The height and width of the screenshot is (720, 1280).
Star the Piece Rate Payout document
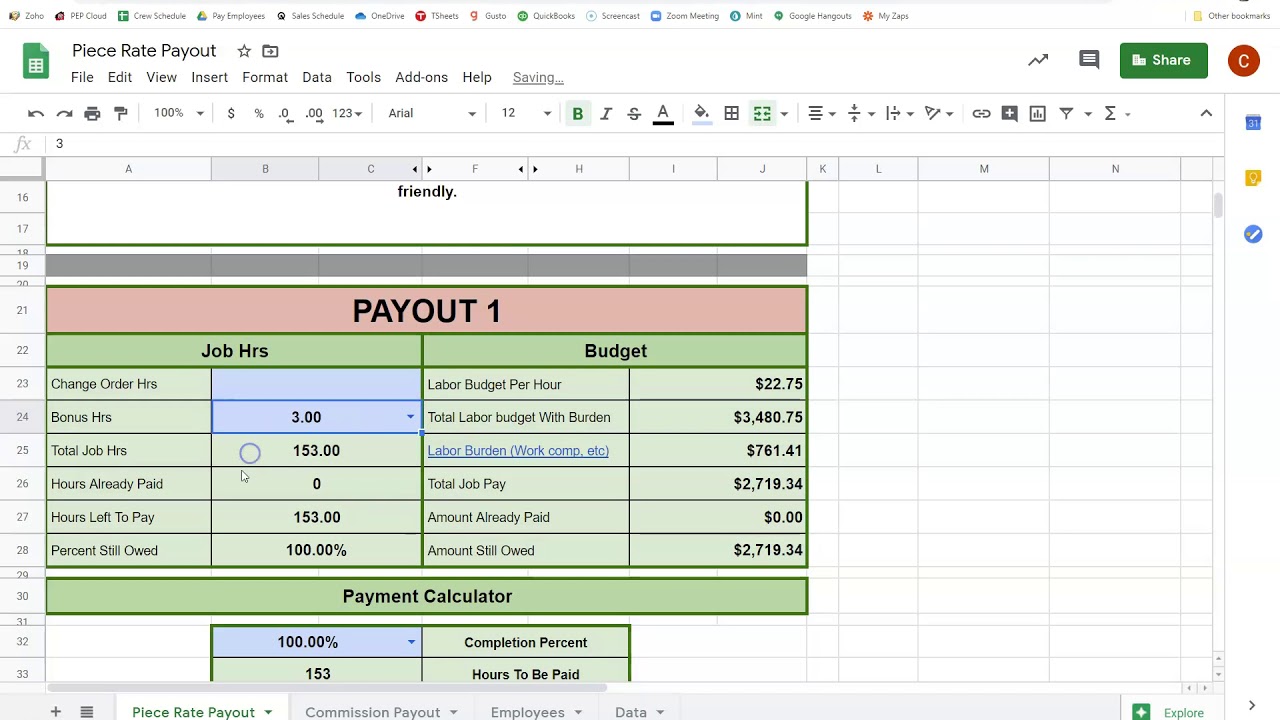pos(244,51)
